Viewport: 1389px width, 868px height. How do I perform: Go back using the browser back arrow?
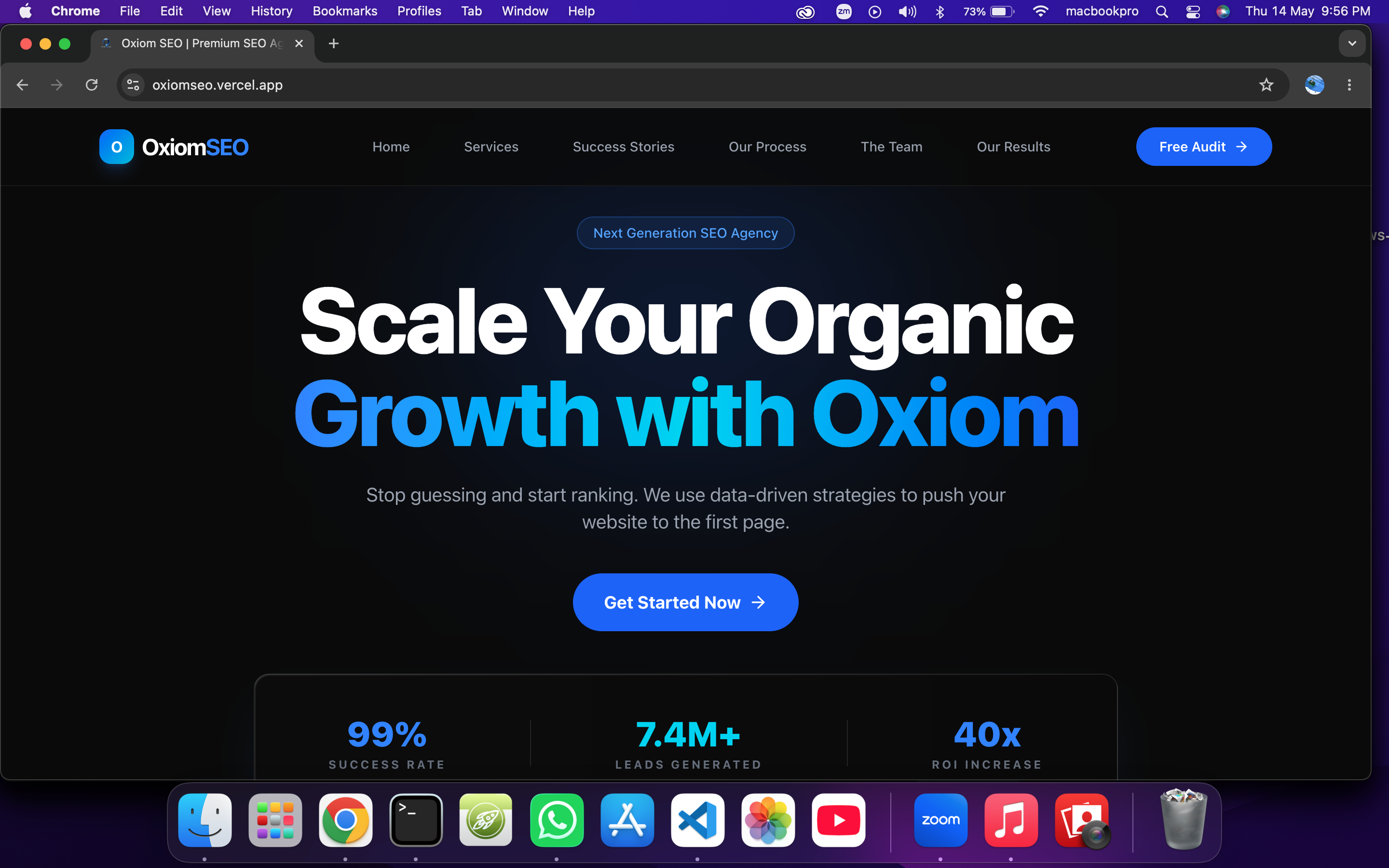coord(22,85)
